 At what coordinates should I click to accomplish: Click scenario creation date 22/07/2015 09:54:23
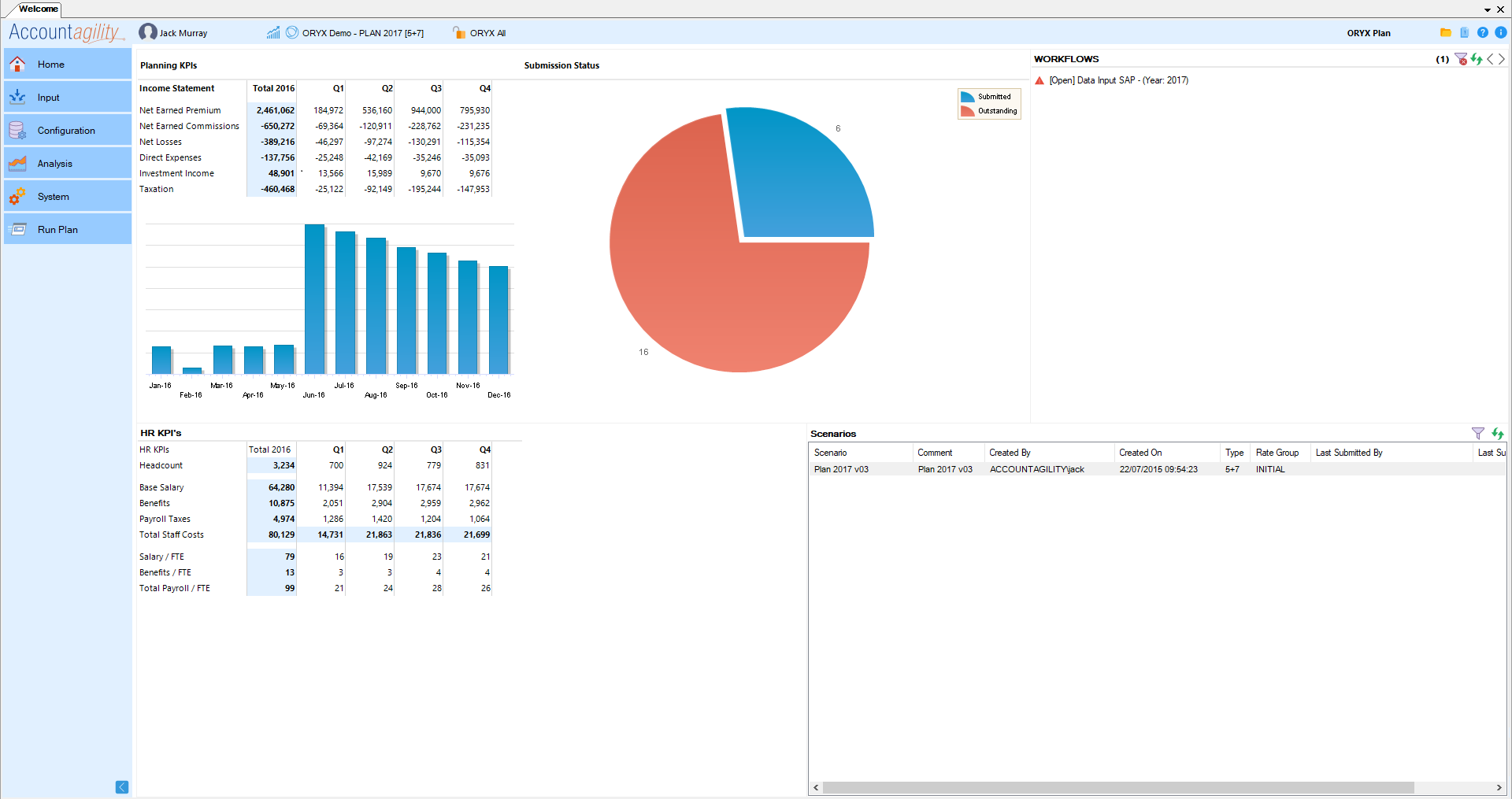click(1158, 469)
